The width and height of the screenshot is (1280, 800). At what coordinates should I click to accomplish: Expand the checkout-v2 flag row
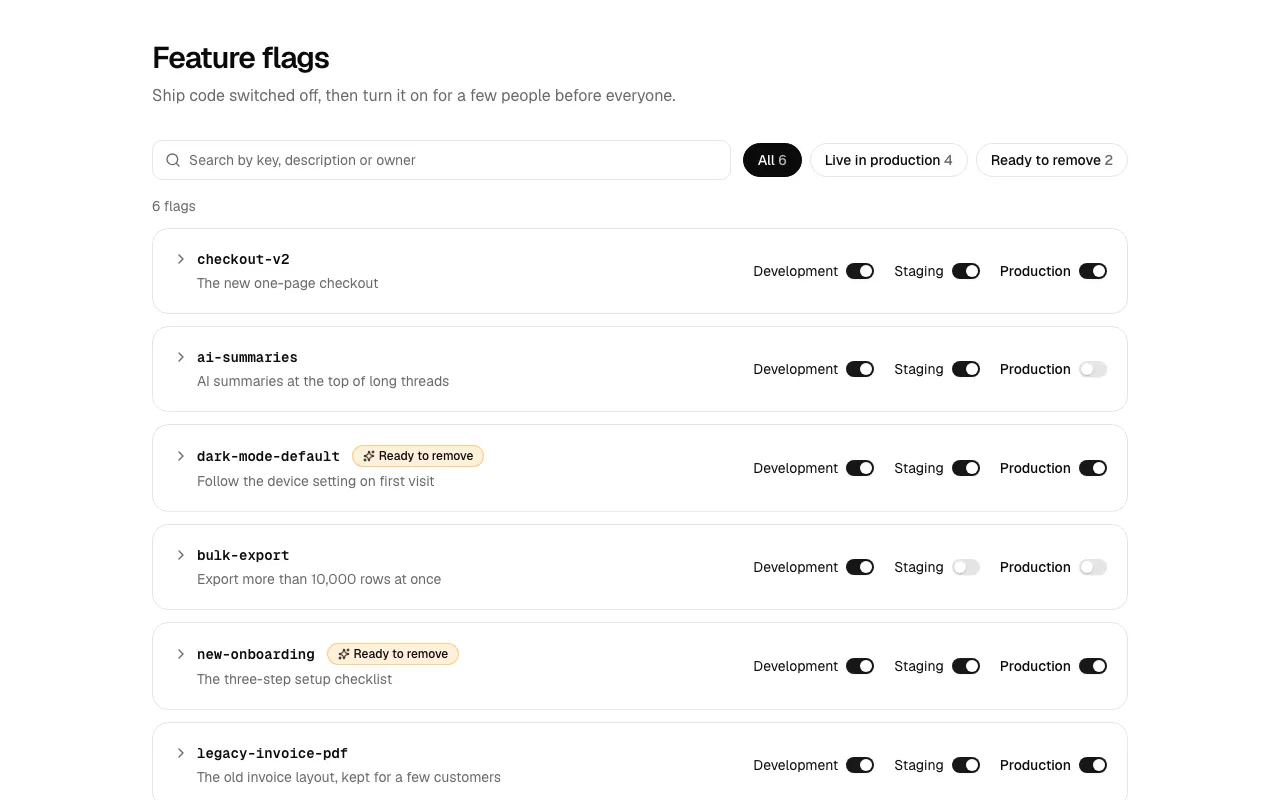[x=181, y=259]
